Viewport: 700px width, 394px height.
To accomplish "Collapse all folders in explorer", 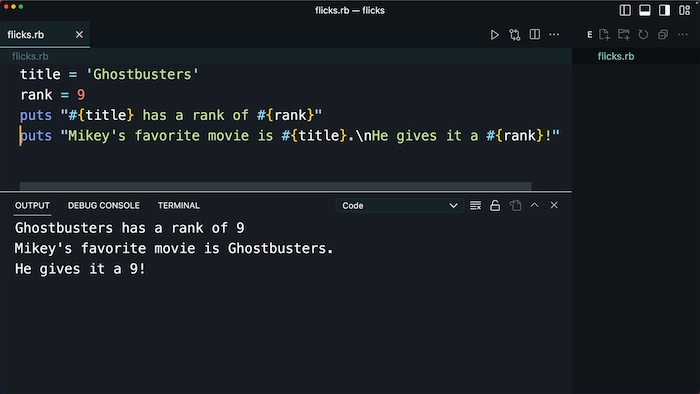I will [663, 34].
